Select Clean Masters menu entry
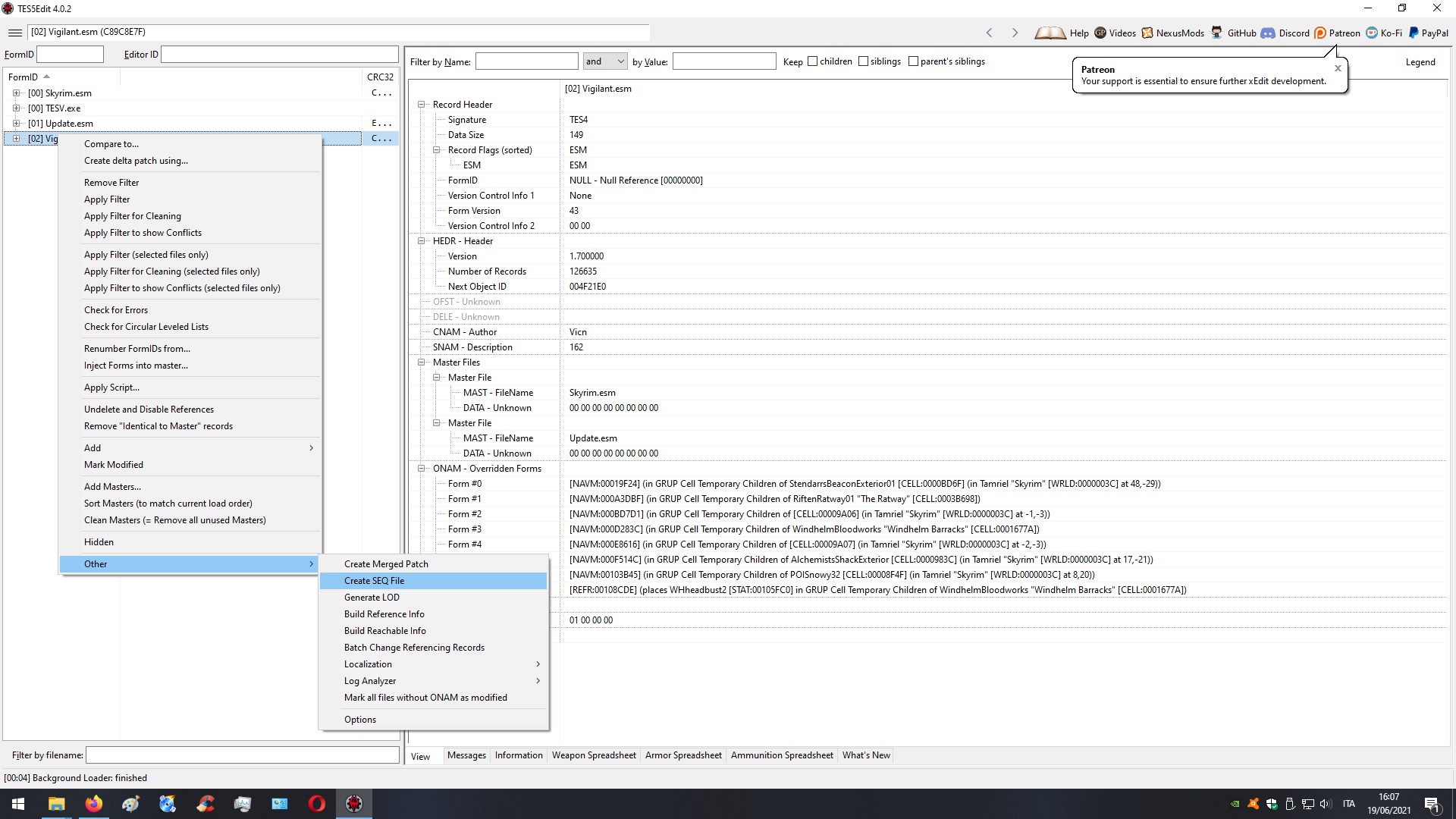Image resolution: width=1456 pixels, height=819 pixels. [190, 520]
